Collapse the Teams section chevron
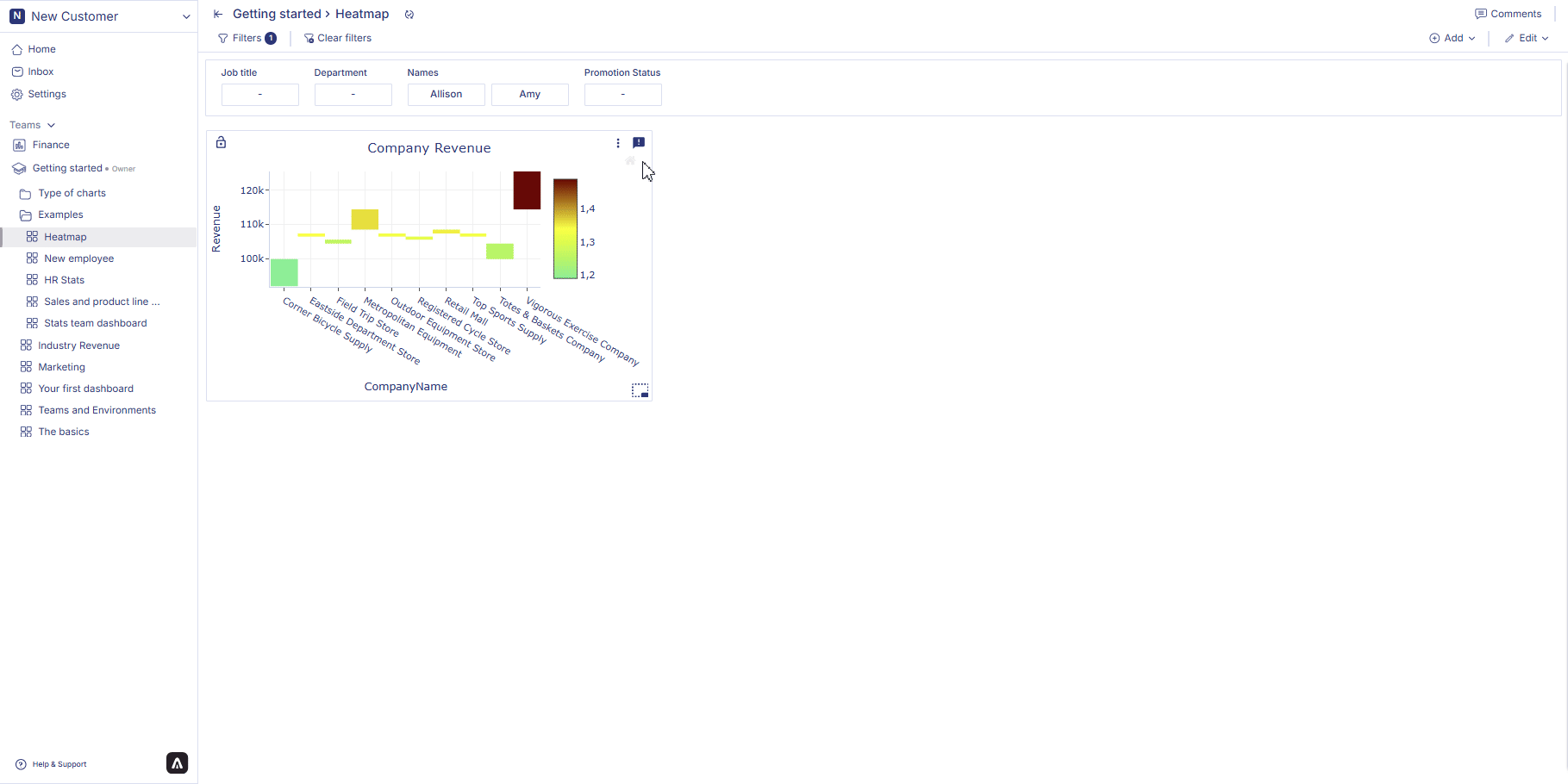Viewport: 1568px width, 784px height. tap(52, 125)
